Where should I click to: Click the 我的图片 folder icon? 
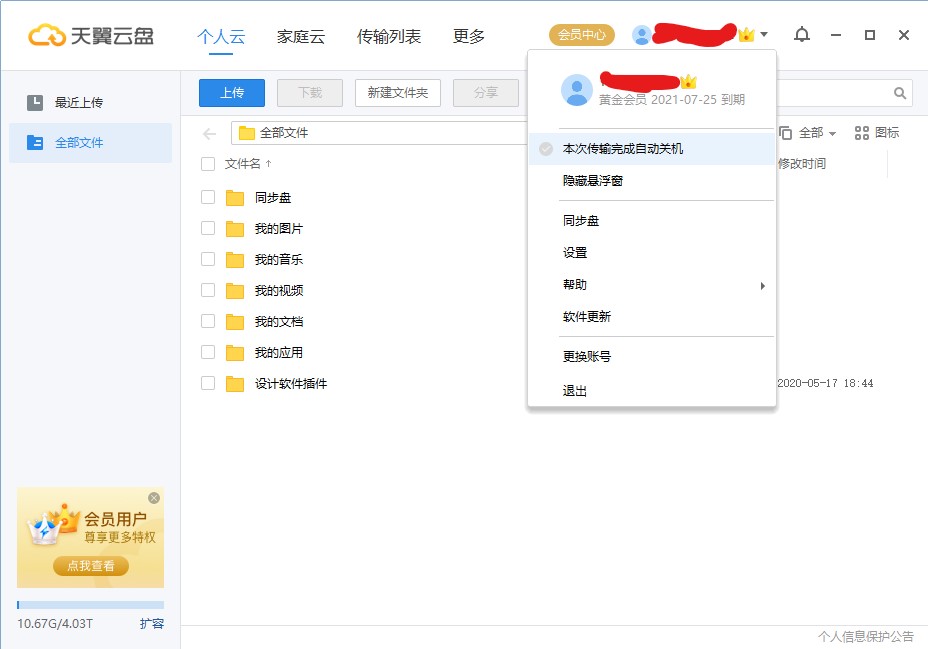[x=235, y=228]
